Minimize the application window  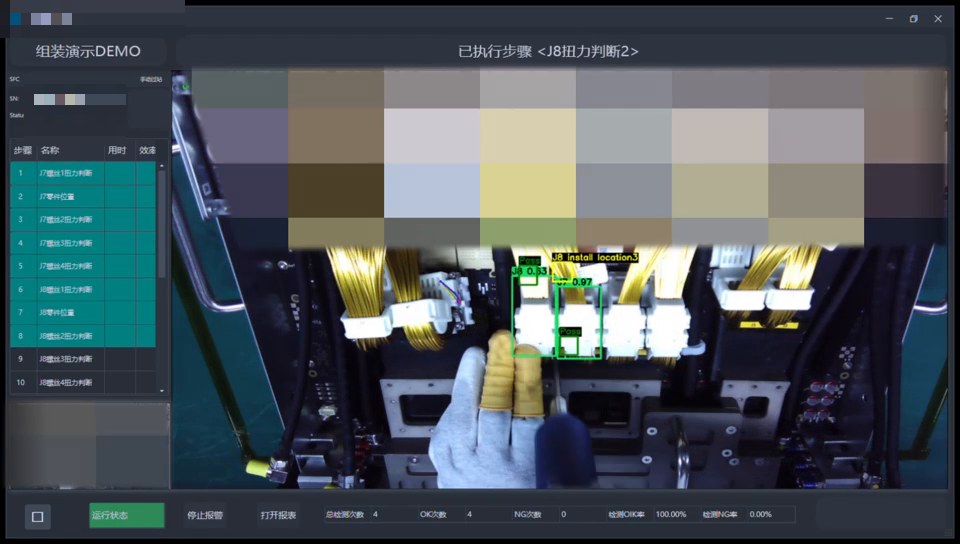889,19
